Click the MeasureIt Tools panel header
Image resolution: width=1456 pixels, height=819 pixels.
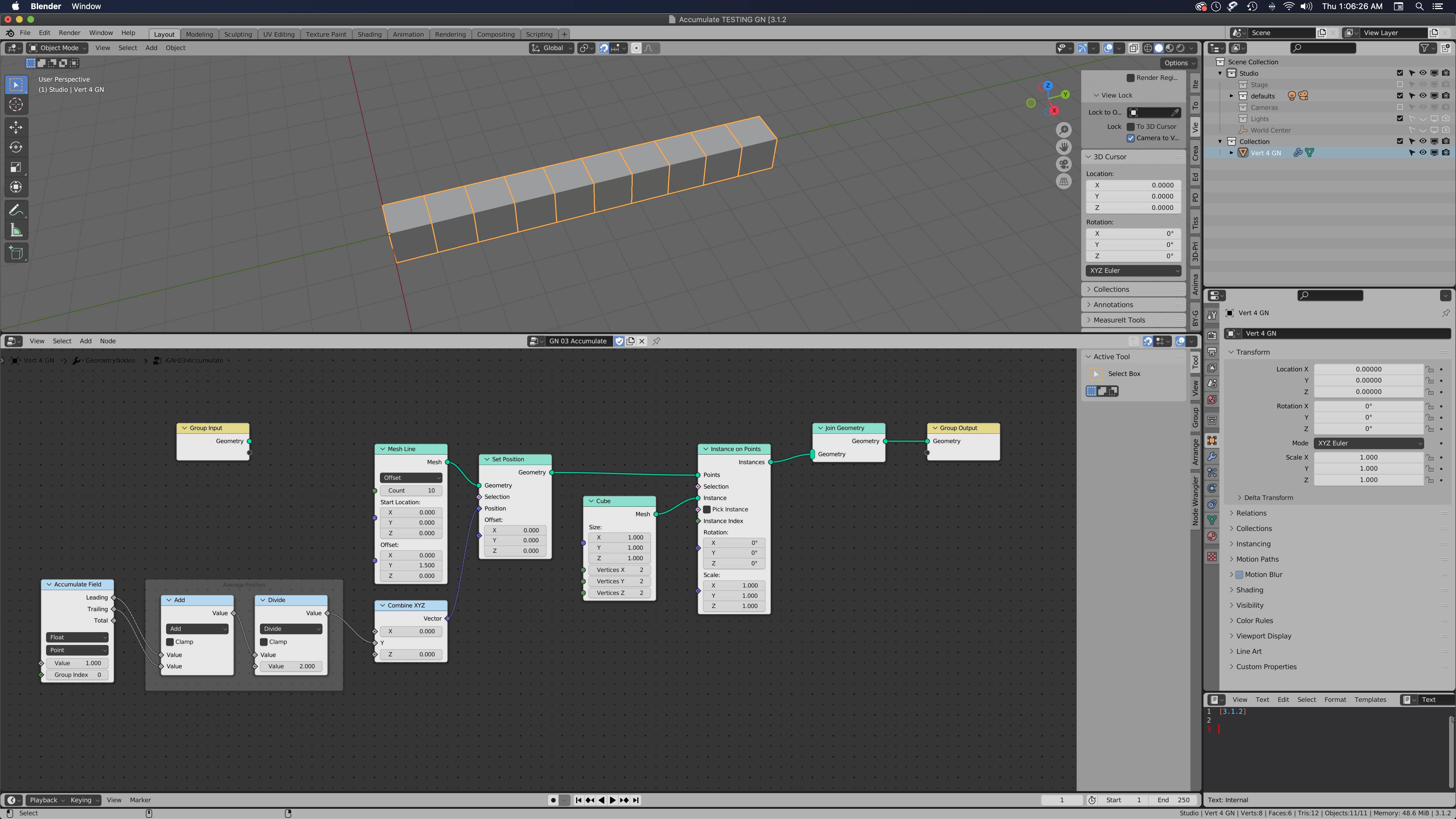coord(1133,320)
